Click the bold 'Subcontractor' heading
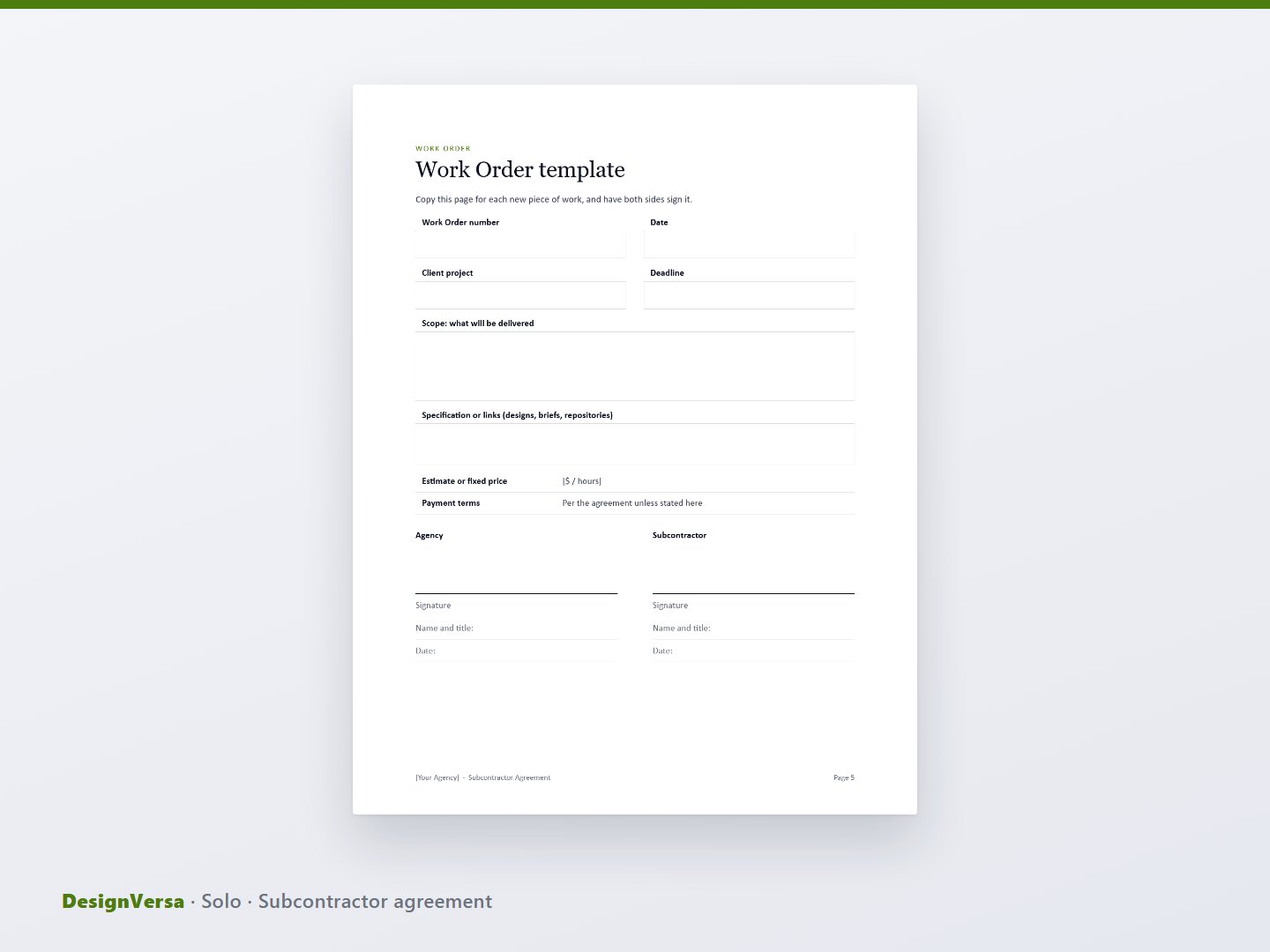This screenshot has height=952, width=1270. pyautogui.click(x=679, y=535)
